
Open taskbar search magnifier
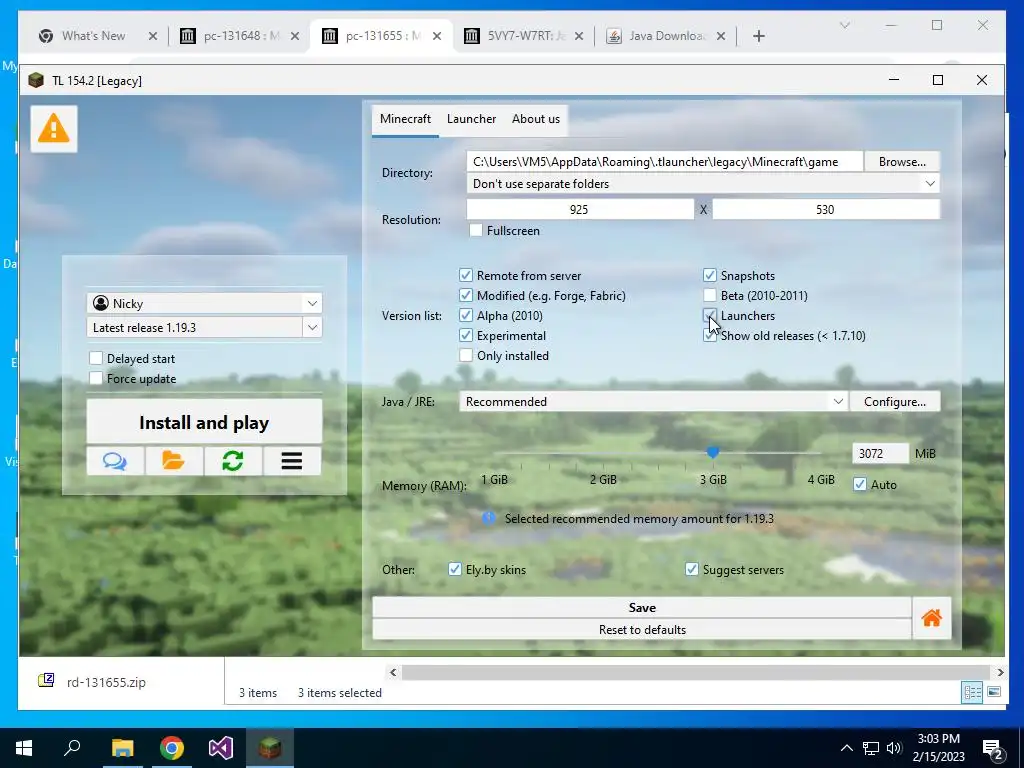pyautogui.click(x=72, y=748)
